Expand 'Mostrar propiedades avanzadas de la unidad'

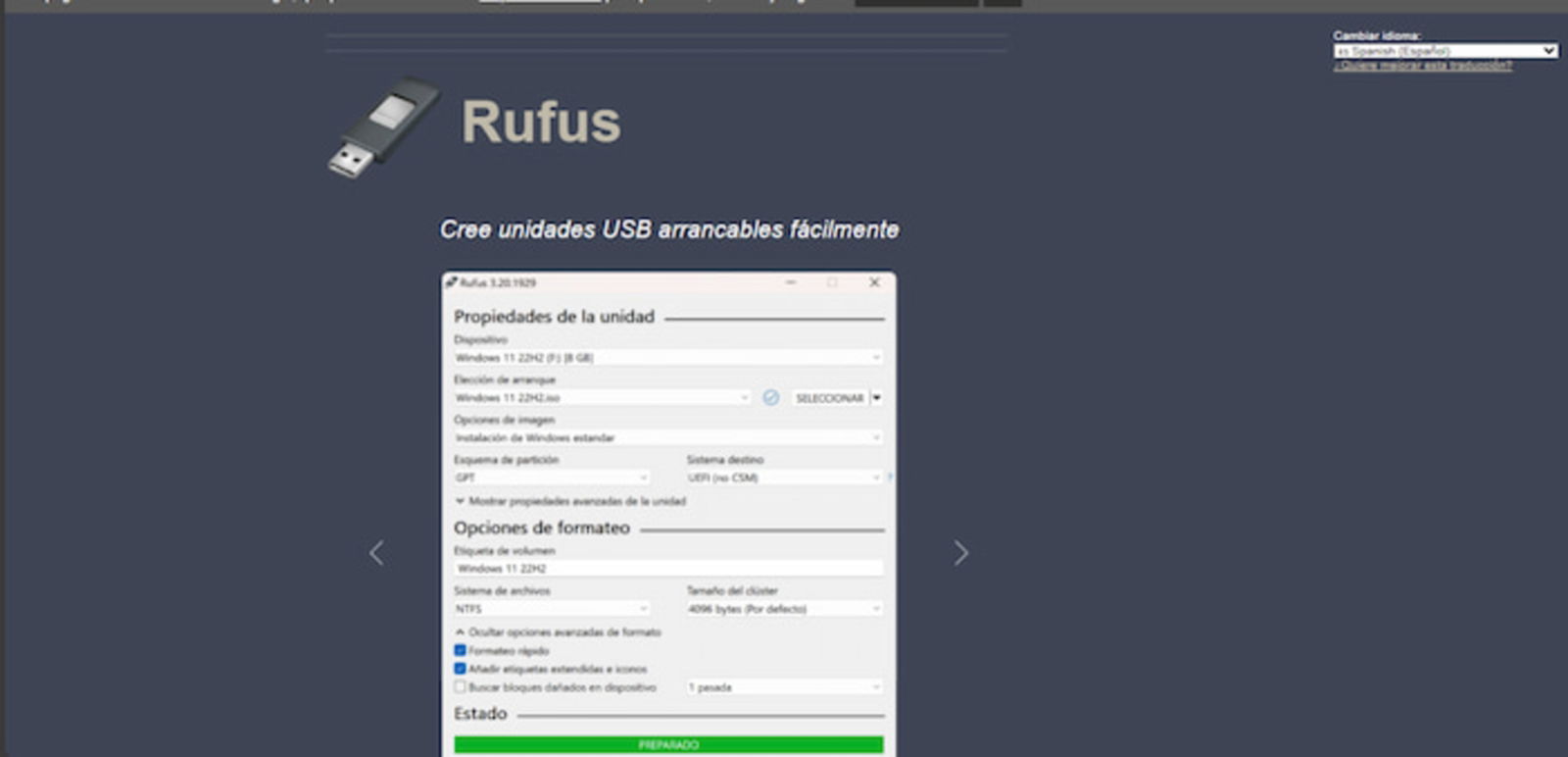(x=570, y=501)
